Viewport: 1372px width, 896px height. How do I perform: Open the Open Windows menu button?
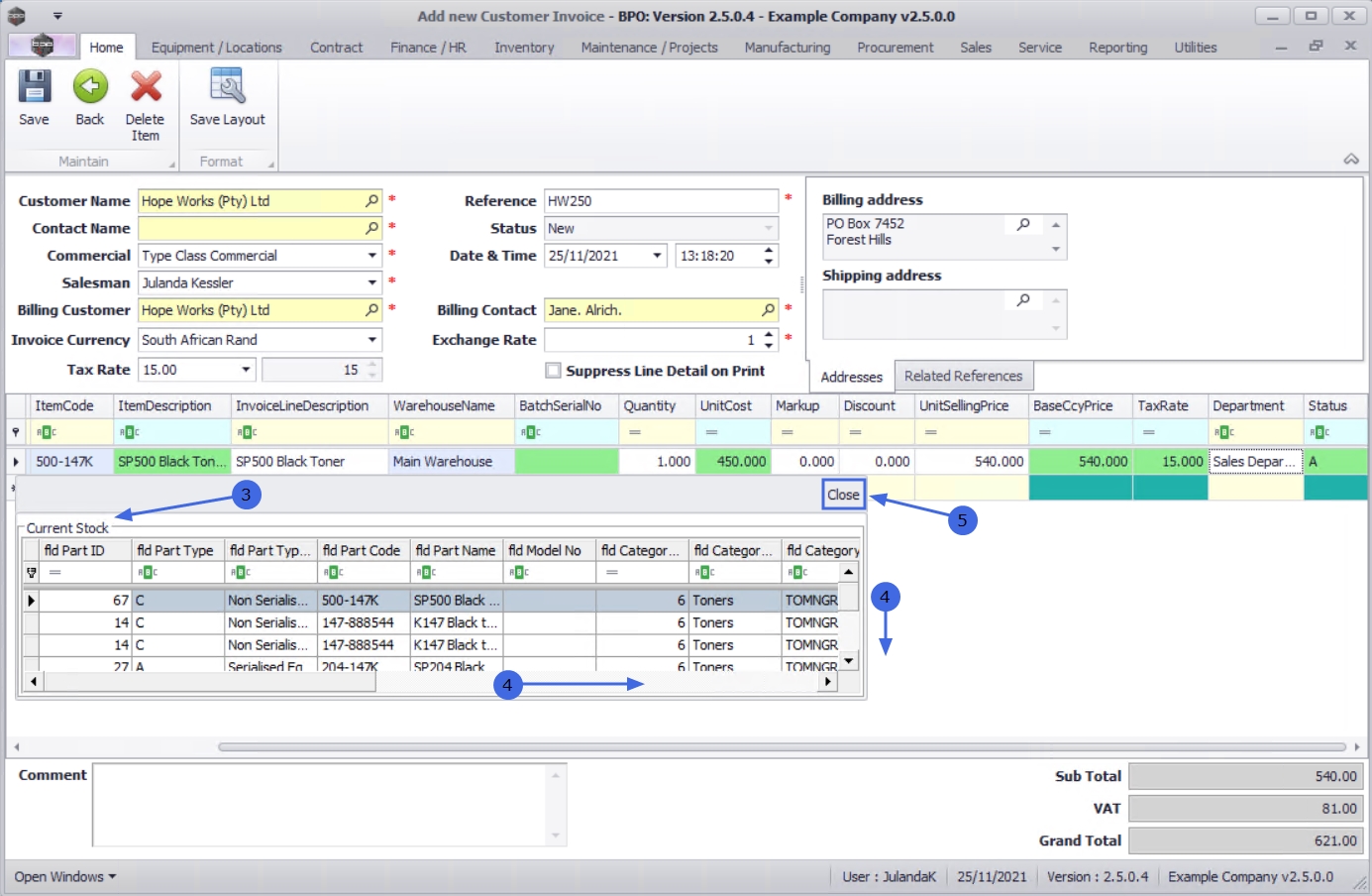pyautogui.click(x=65, y=877)
